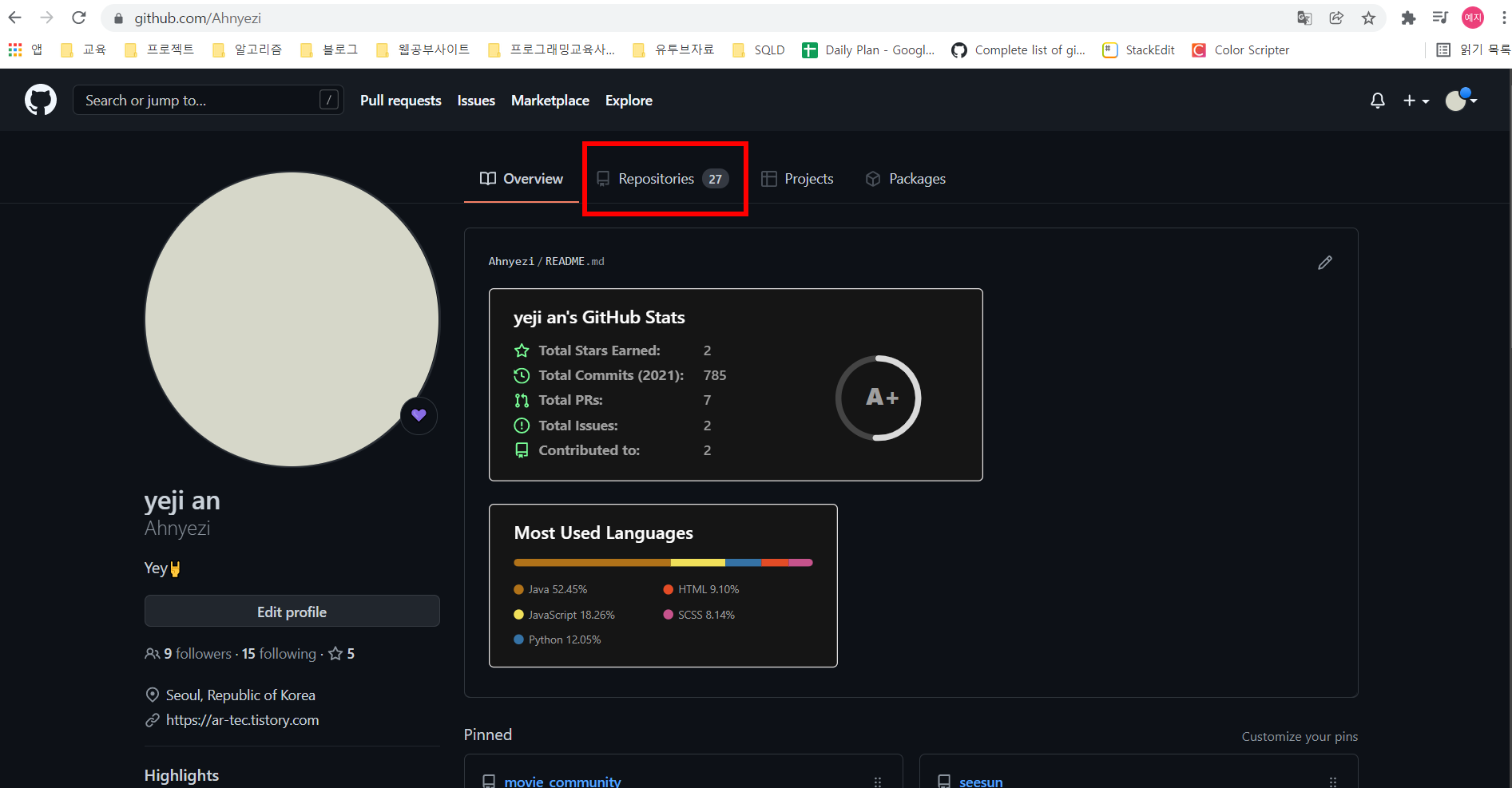Open the Ahnyezi link in README path
The height and width of the screenshot is (788, 1512).
coord(511,261)
